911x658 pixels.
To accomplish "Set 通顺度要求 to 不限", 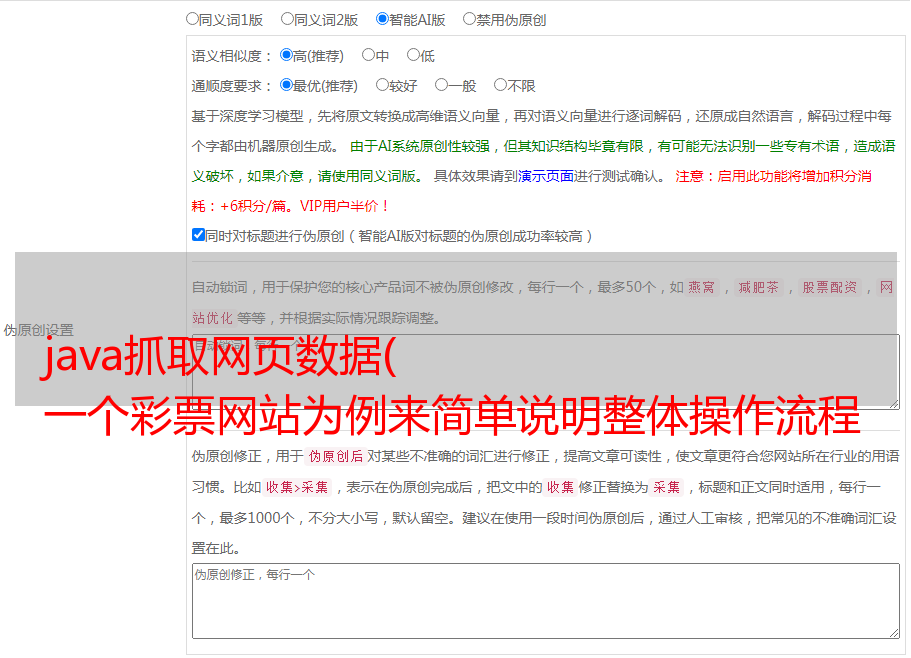I will pos(500,85).
